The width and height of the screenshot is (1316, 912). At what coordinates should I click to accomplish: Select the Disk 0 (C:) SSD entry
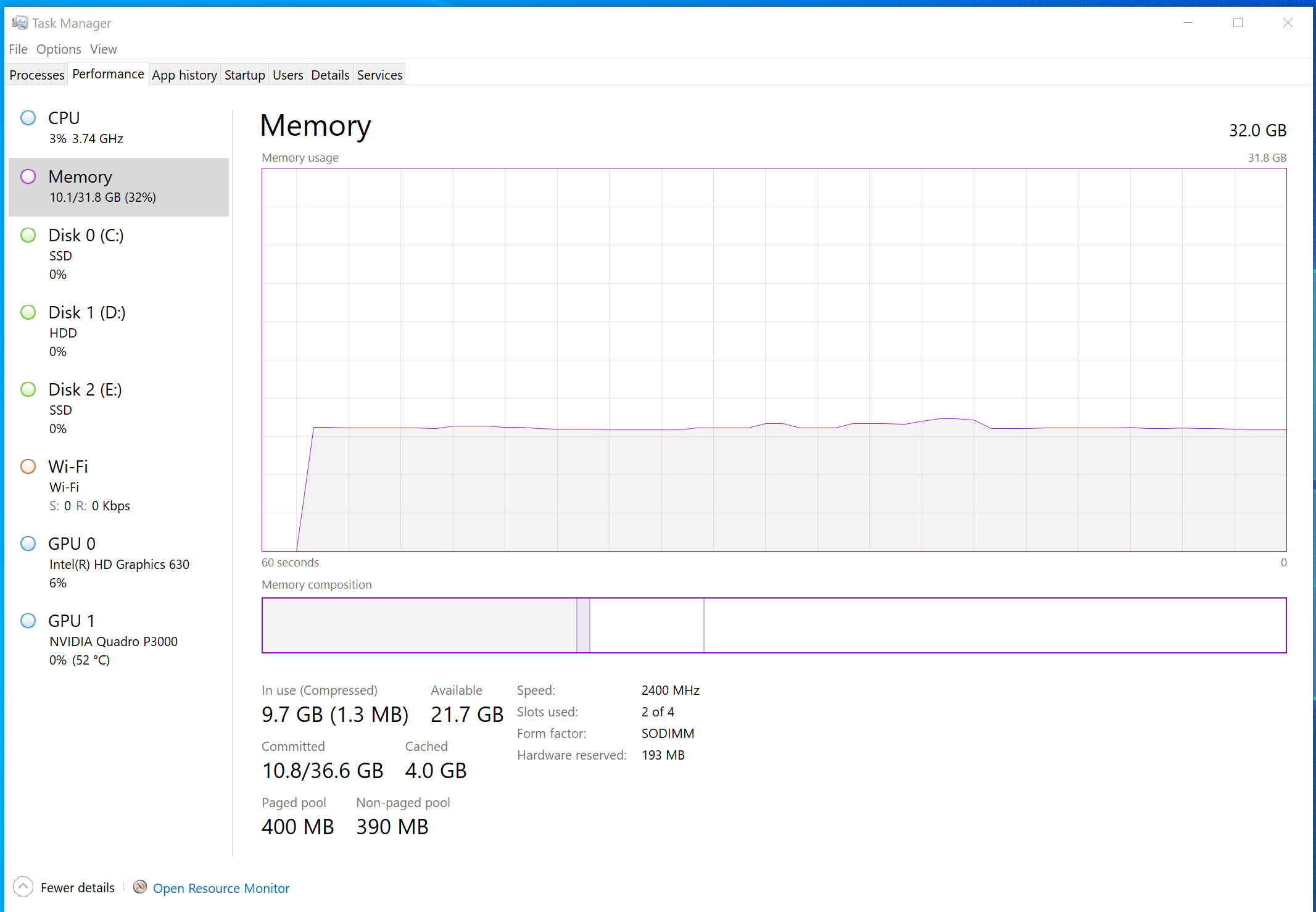(118, 254)
